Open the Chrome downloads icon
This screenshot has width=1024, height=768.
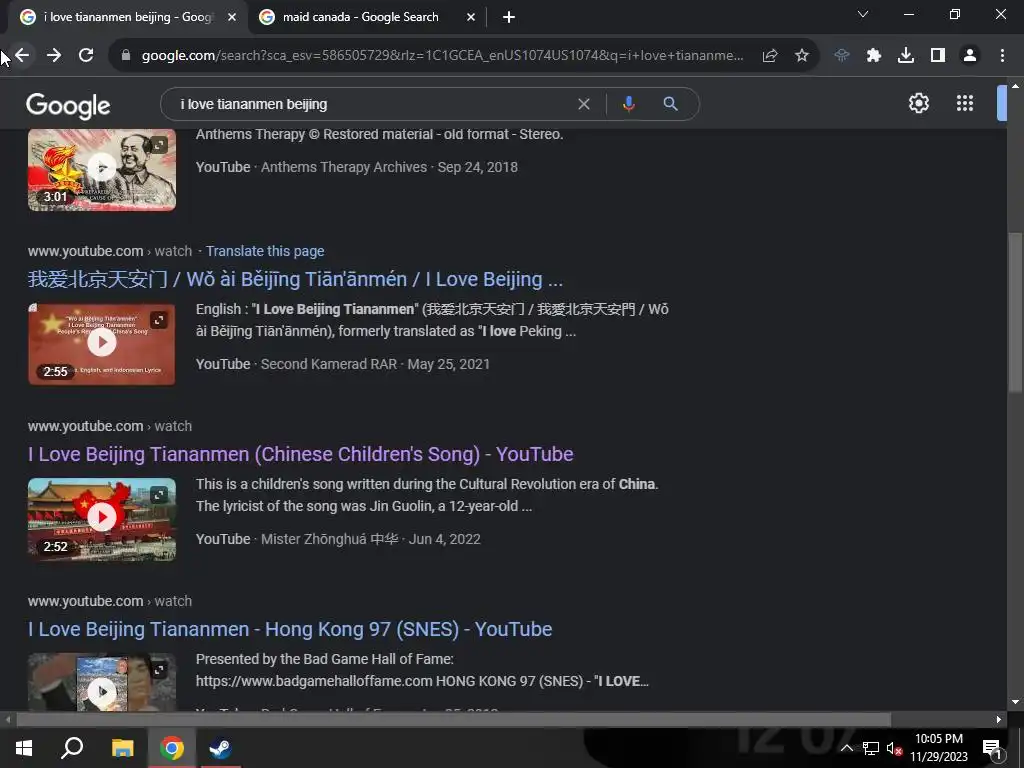pos(906,56)
